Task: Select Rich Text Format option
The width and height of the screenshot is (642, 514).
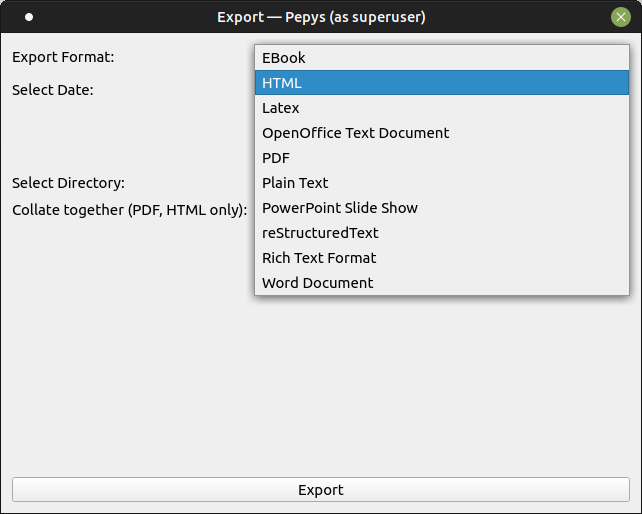Action: click(x=442, y=258)
